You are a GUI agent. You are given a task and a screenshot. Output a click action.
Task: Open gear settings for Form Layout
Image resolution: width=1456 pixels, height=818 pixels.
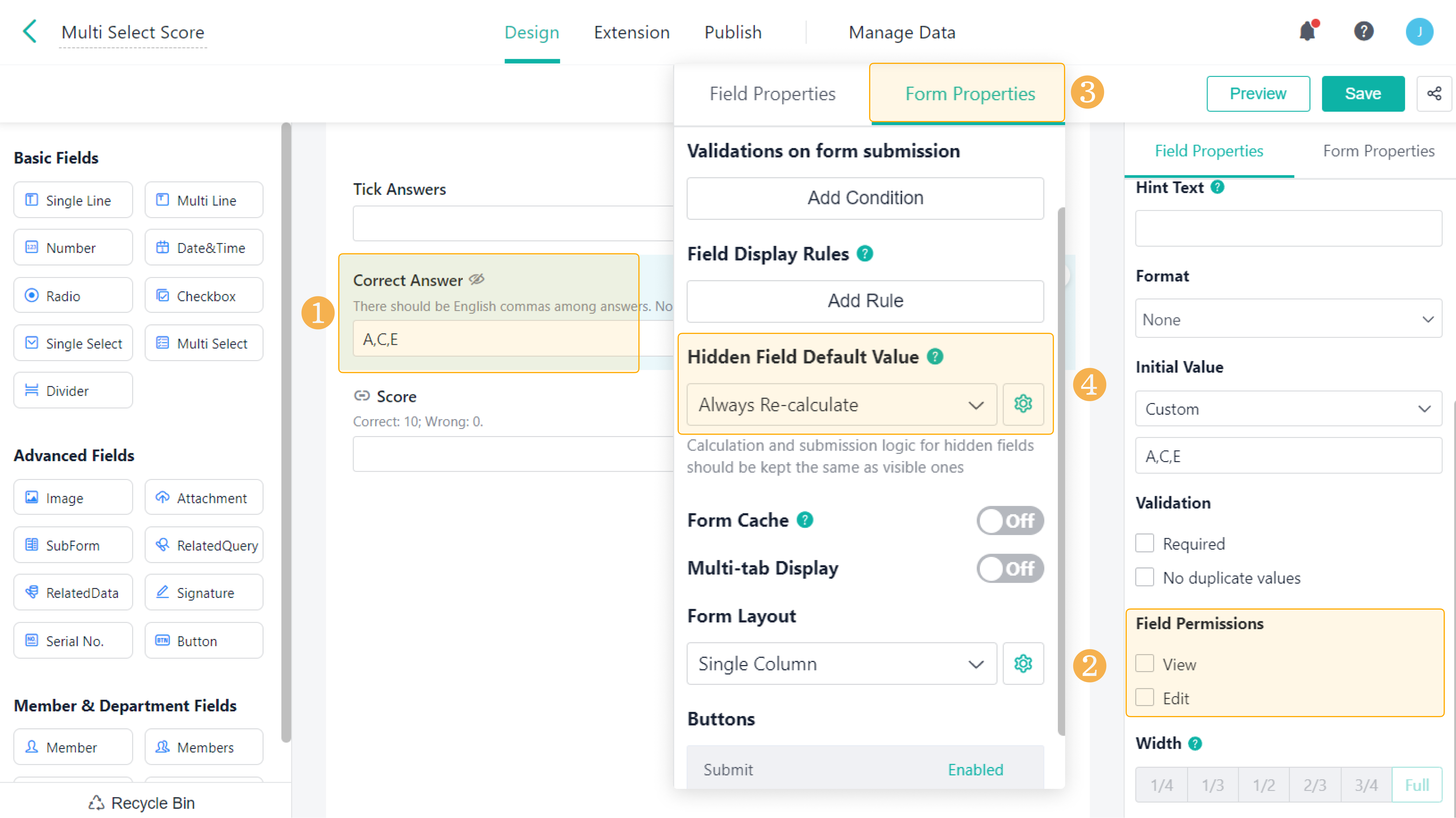[1023, 664]
